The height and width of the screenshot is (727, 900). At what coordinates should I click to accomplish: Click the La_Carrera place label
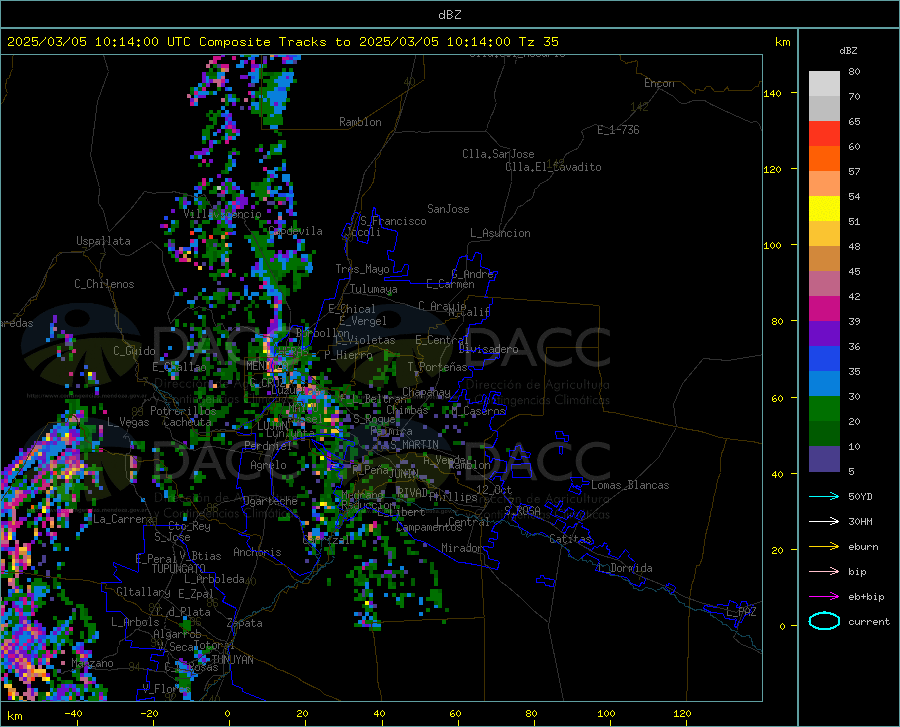[x=123, y=519]
